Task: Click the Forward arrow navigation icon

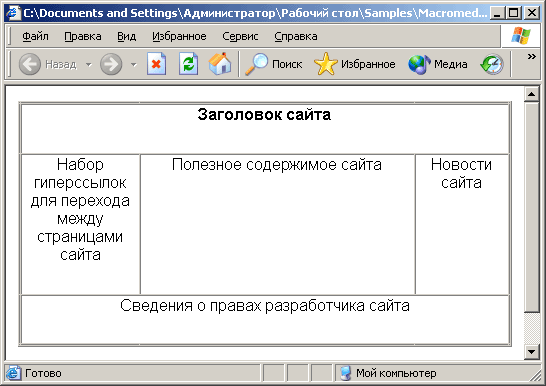Action: pyautogui.click(x=111, y=64)
